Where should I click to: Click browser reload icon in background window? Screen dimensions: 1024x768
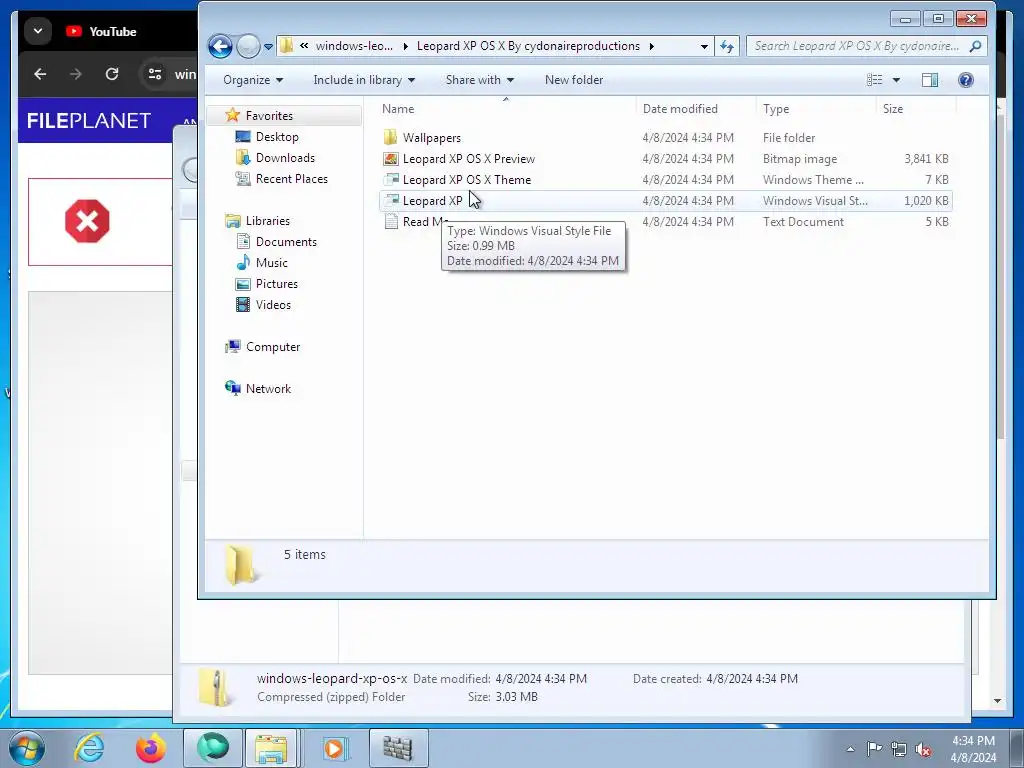tap(112, 74)
